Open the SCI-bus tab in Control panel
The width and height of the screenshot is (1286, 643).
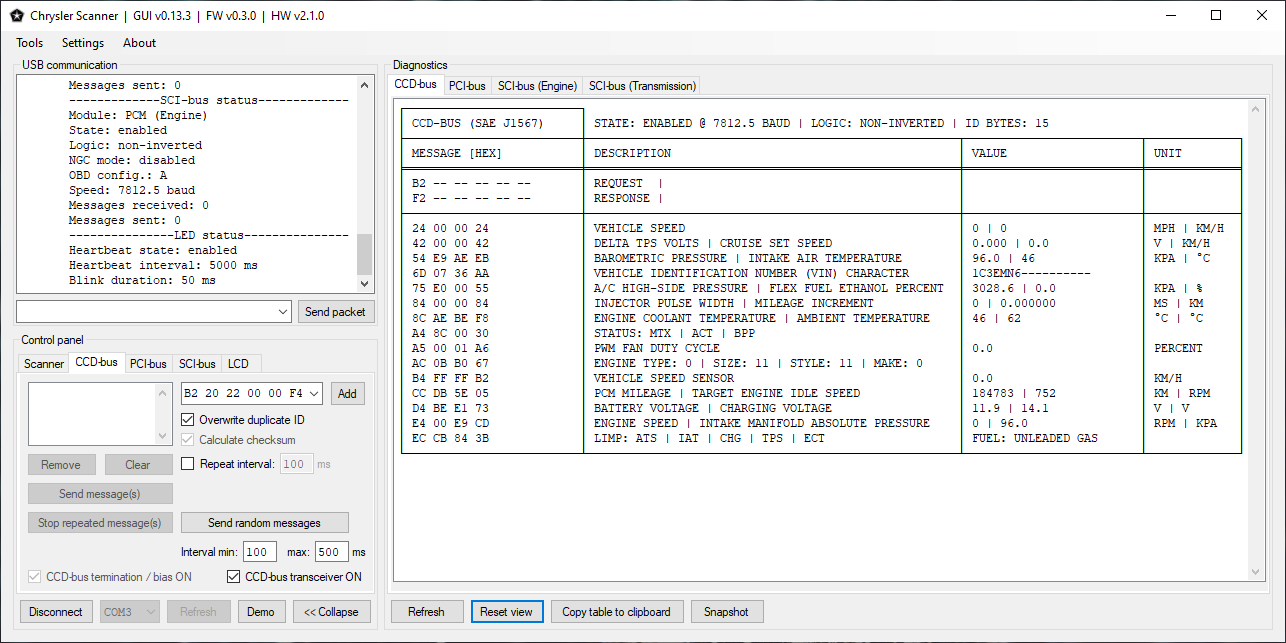[197, 364]
